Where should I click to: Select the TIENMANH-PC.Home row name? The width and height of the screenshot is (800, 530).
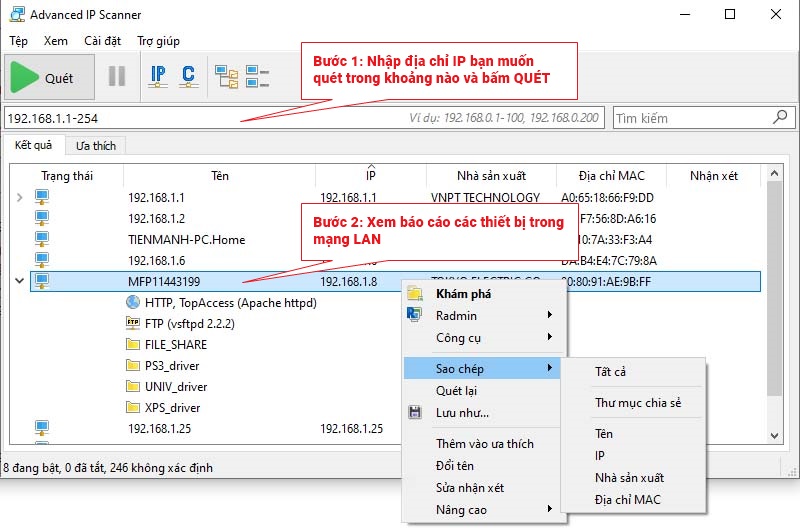[187, 239]
